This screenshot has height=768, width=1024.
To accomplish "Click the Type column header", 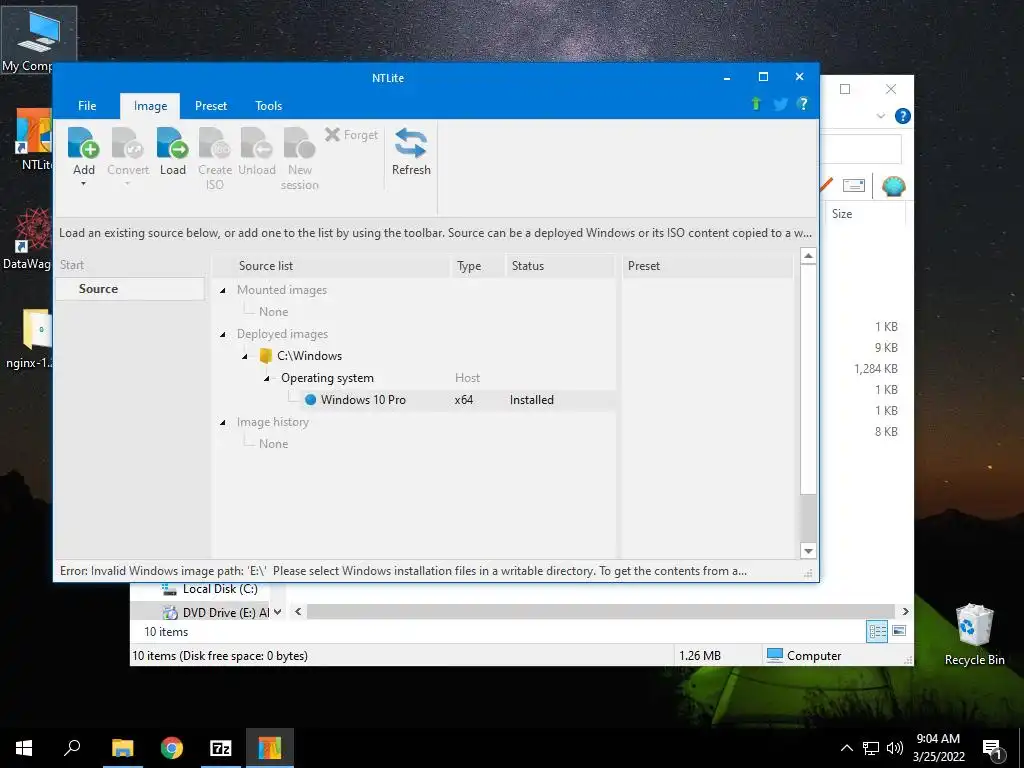I will click(477, 266).
